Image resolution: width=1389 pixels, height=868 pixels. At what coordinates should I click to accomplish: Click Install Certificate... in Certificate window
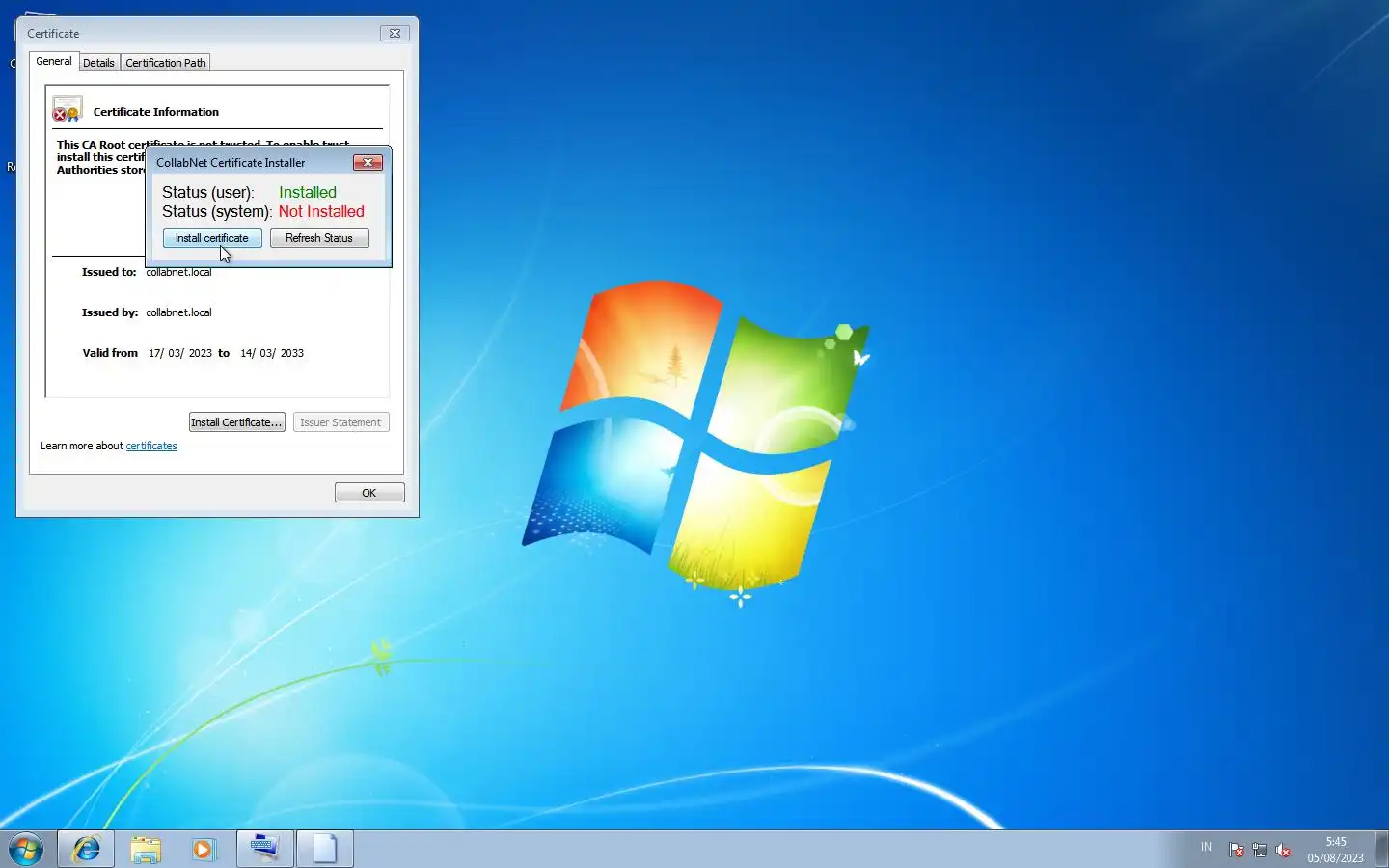236,422
